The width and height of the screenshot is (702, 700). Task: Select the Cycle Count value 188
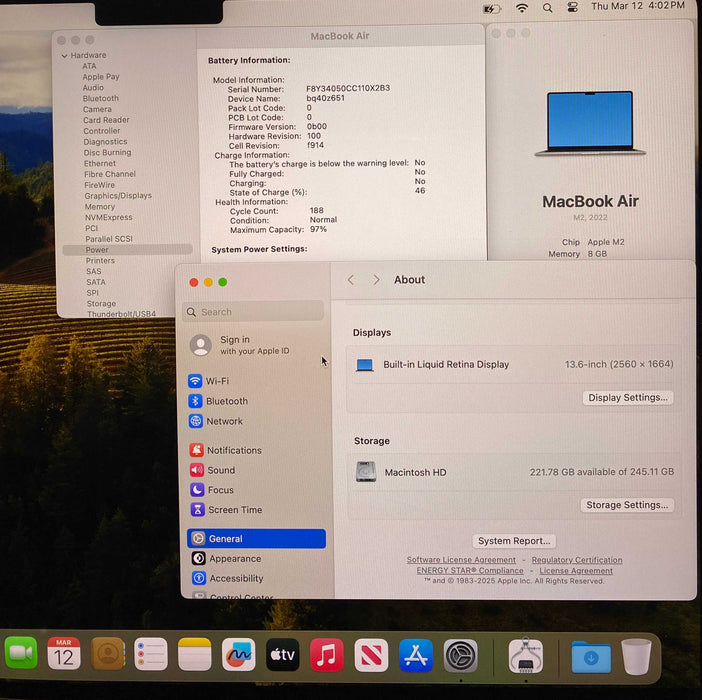(x=317, y=210)
